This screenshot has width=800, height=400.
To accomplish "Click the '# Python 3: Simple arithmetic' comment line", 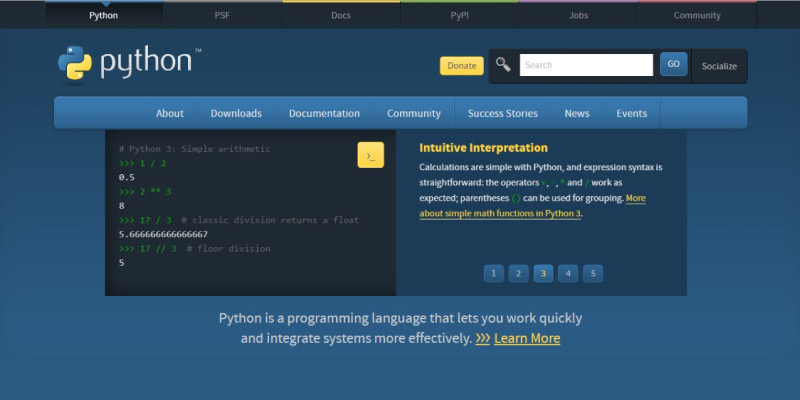I will (194, 149).
